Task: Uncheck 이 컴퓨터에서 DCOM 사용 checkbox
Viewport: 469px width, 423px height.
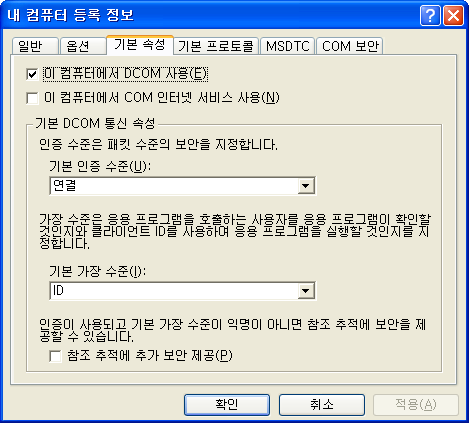Action: click(x=32, y=74)
